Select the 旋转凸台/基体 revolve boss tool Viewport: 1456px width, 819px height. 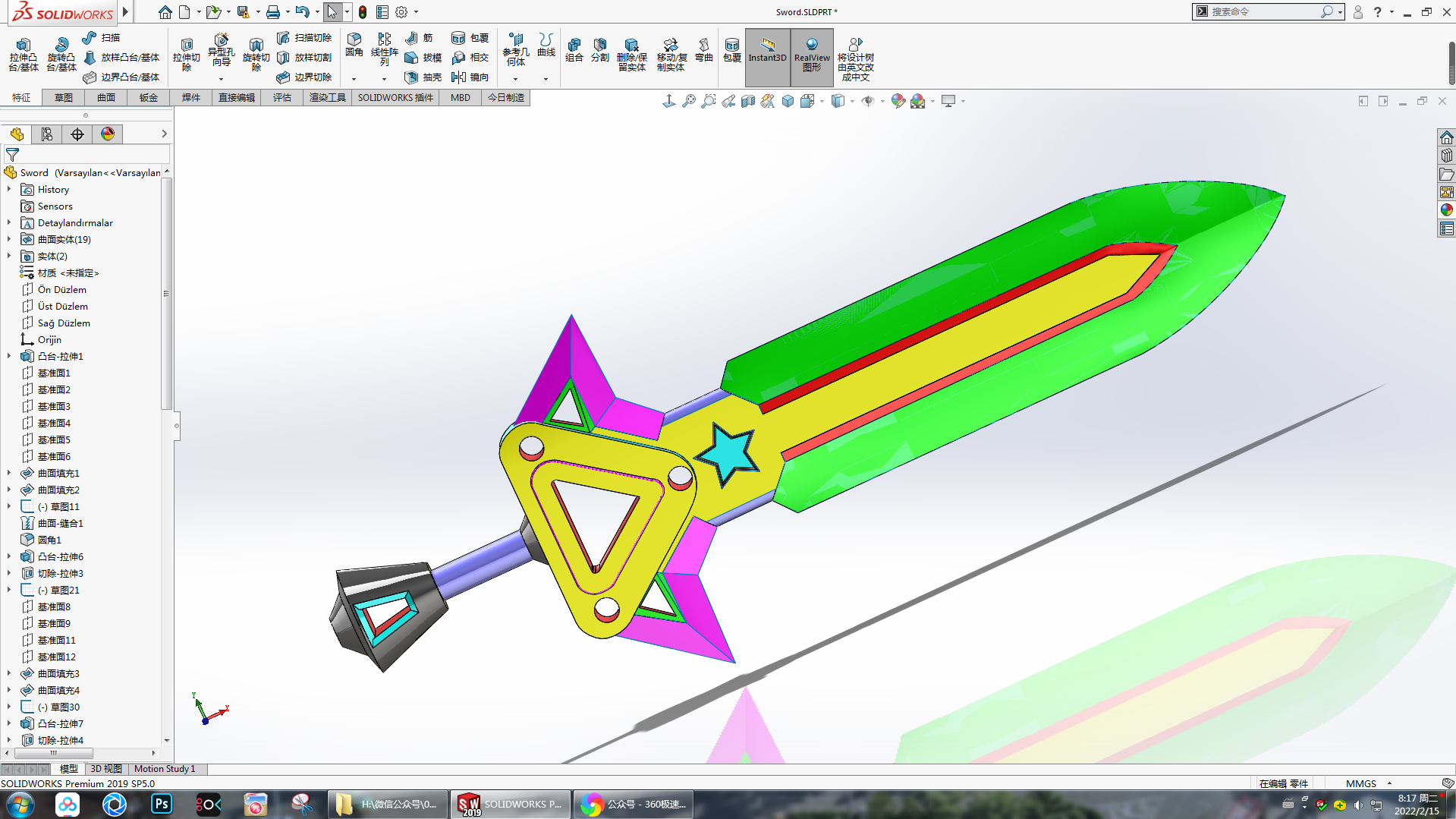point(61,55)
